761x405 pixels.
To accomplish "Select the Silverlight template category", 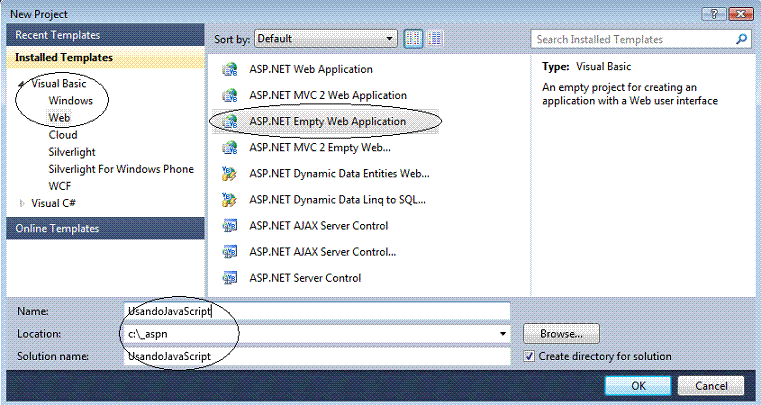I will pyautogui.click(x=72, y=152).
